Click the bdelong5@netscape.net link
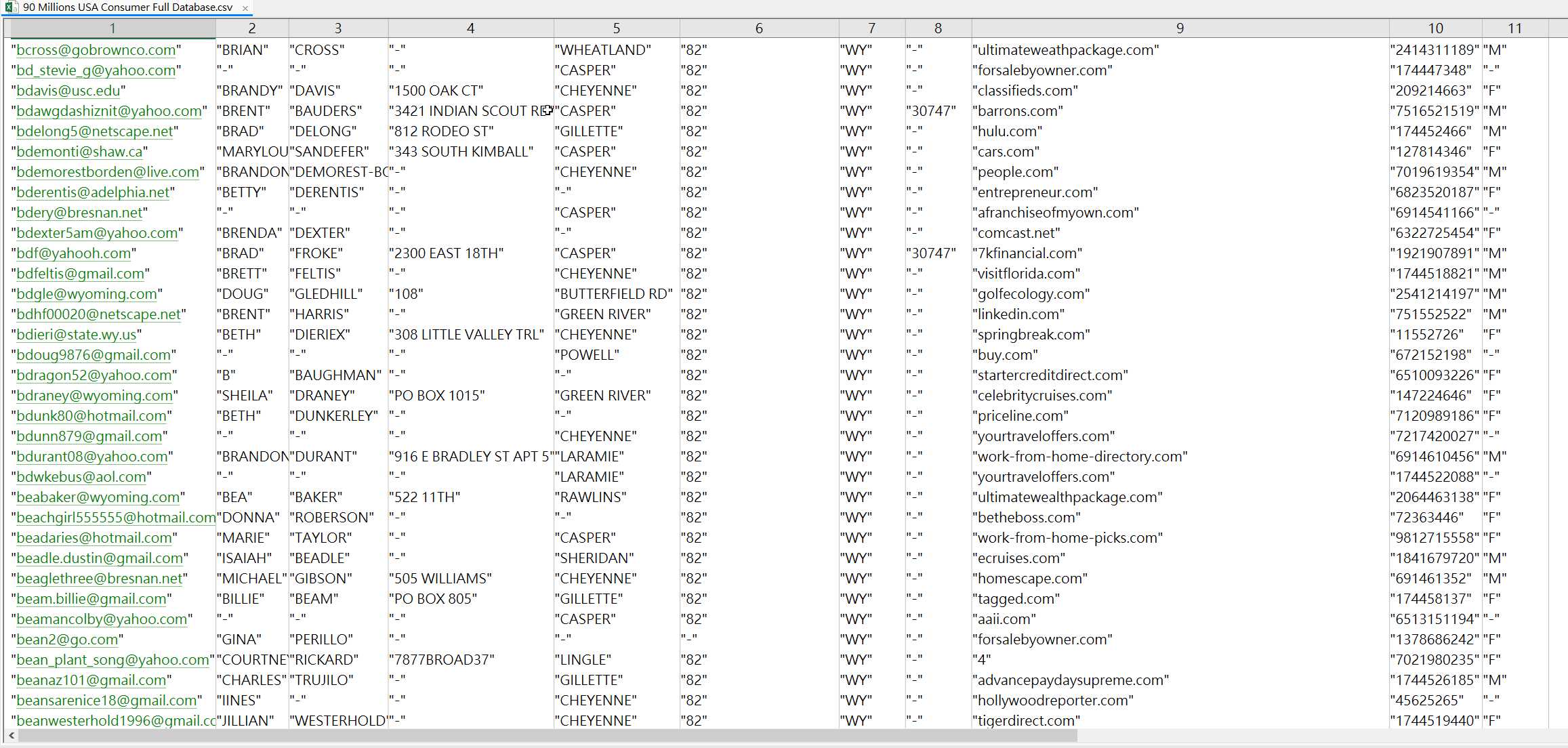Image resolution: width=1568 pixels, height=748 pixels. tap(95, 131)
